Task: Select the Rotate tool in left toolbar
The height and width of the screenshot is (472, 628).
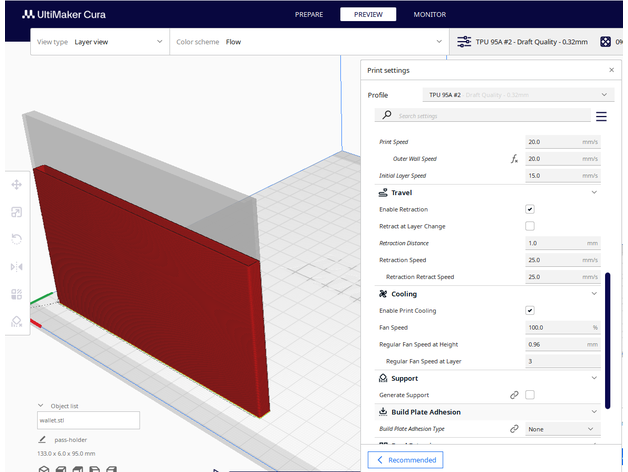Action: pyautogui.click(x=16, y=239)
